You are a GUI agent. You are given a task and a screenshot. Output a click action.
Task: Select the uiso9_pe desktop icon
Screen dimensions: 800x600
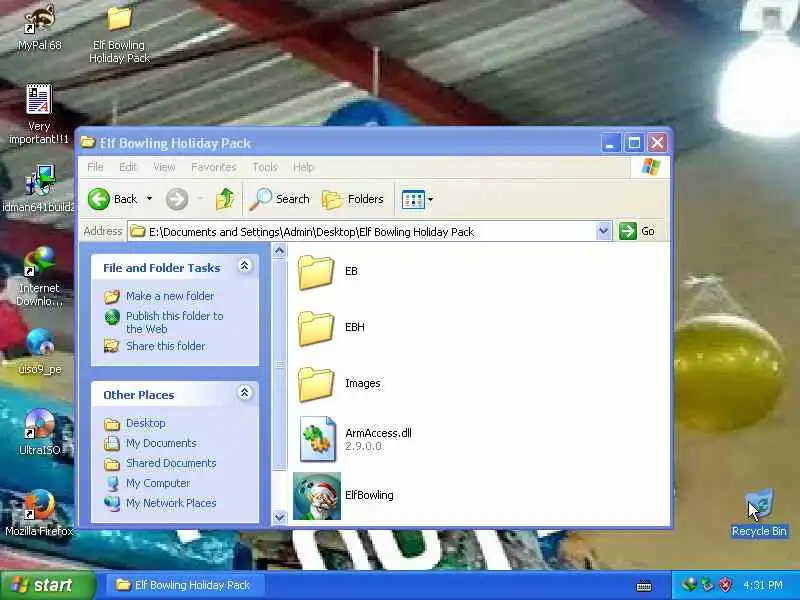(x=40, y=351)
